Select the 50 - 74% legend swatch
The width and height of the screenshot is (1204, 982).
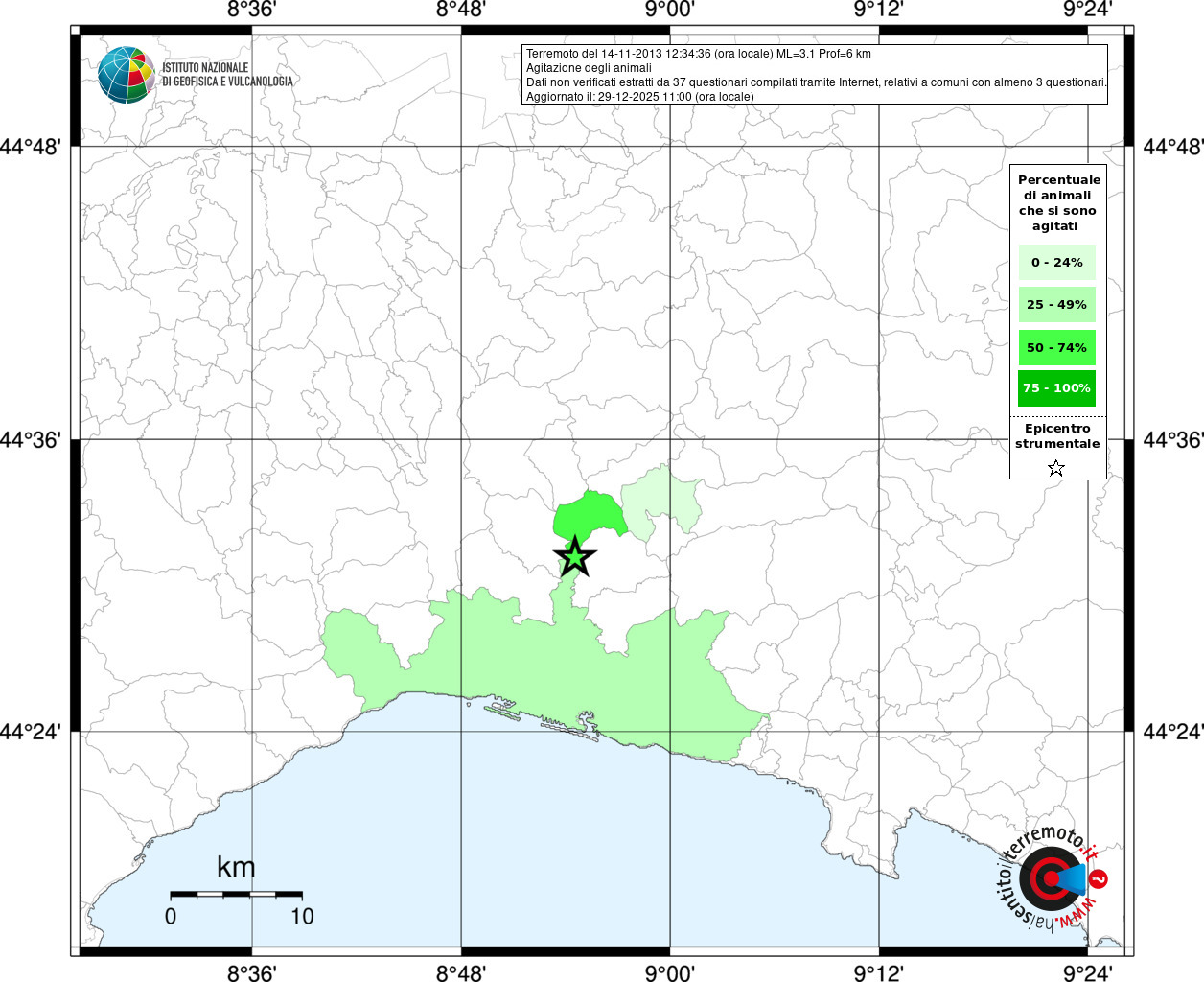click(1056, 347)
